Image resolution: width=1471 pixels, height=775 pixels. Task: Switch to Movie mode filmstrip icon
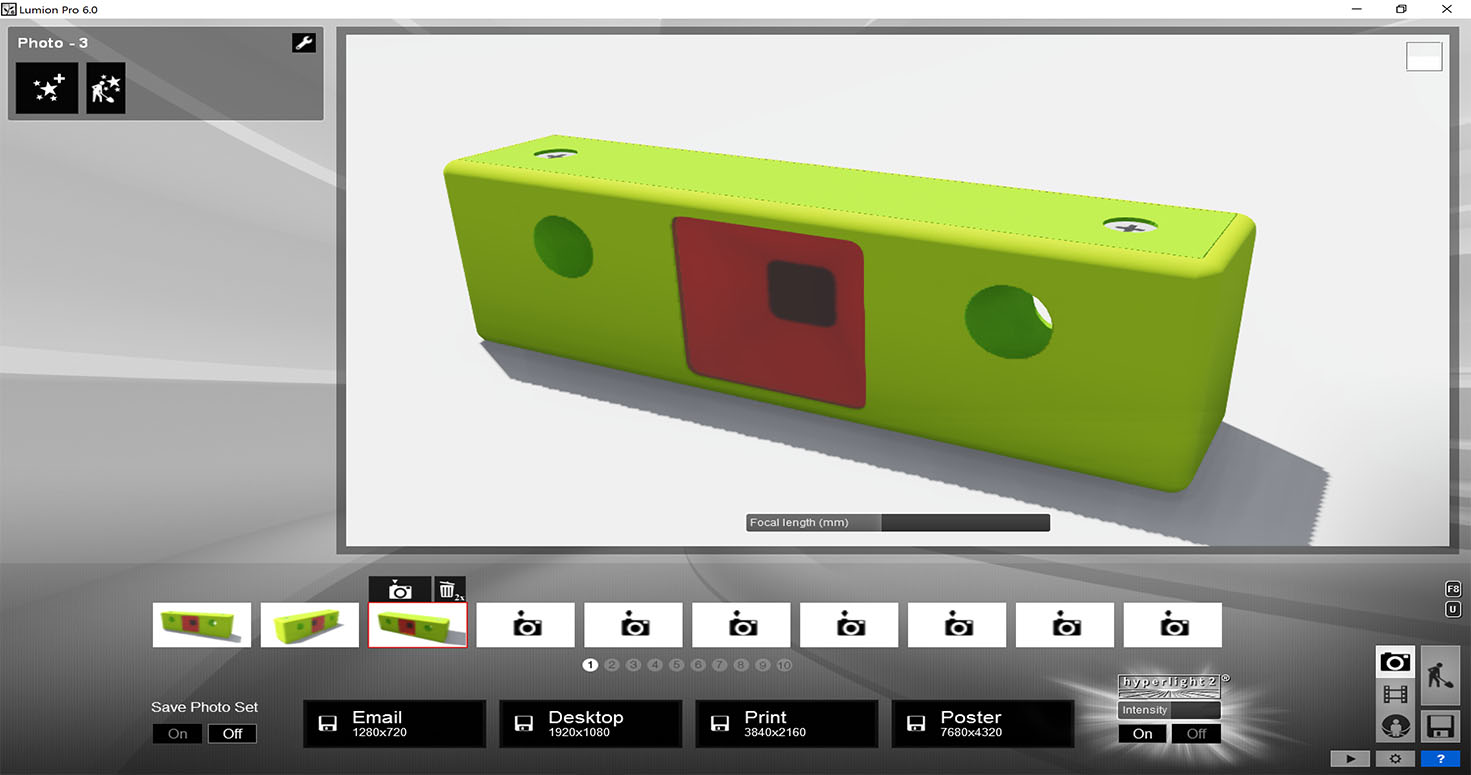tap(1395, 693)
